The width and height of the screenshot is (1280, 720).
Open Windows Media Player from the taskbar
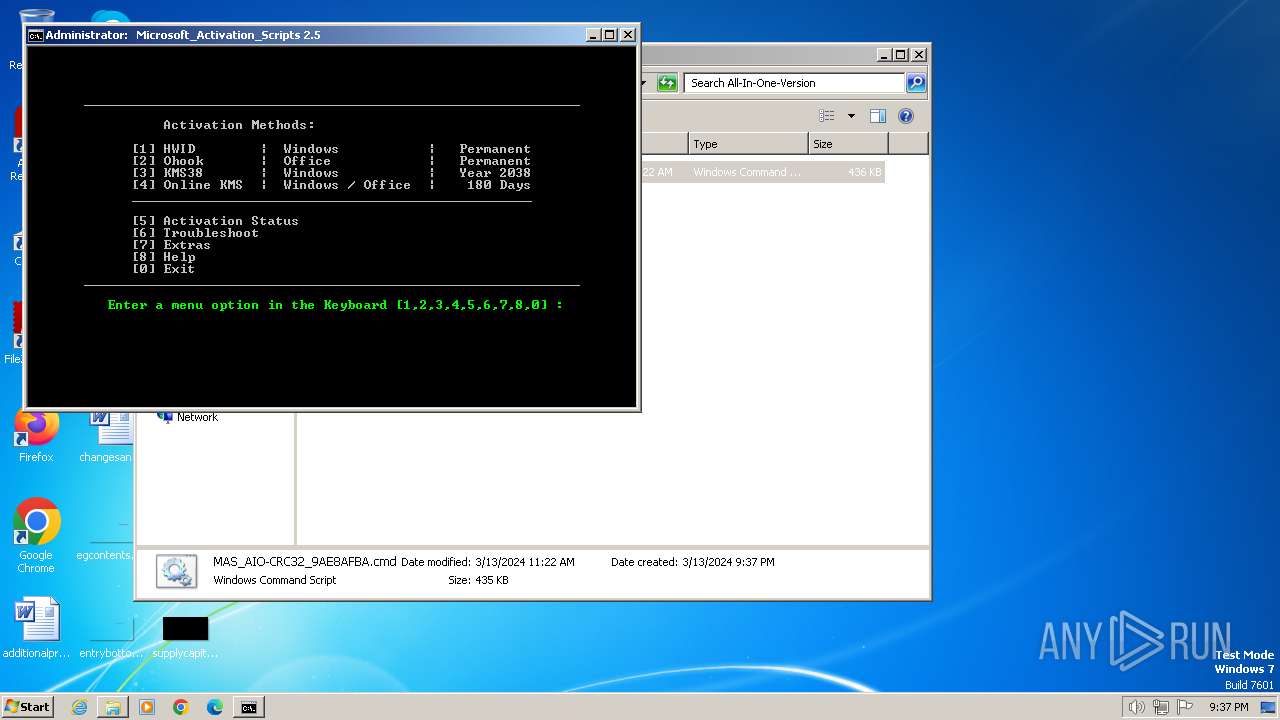(x=147, y=707)
